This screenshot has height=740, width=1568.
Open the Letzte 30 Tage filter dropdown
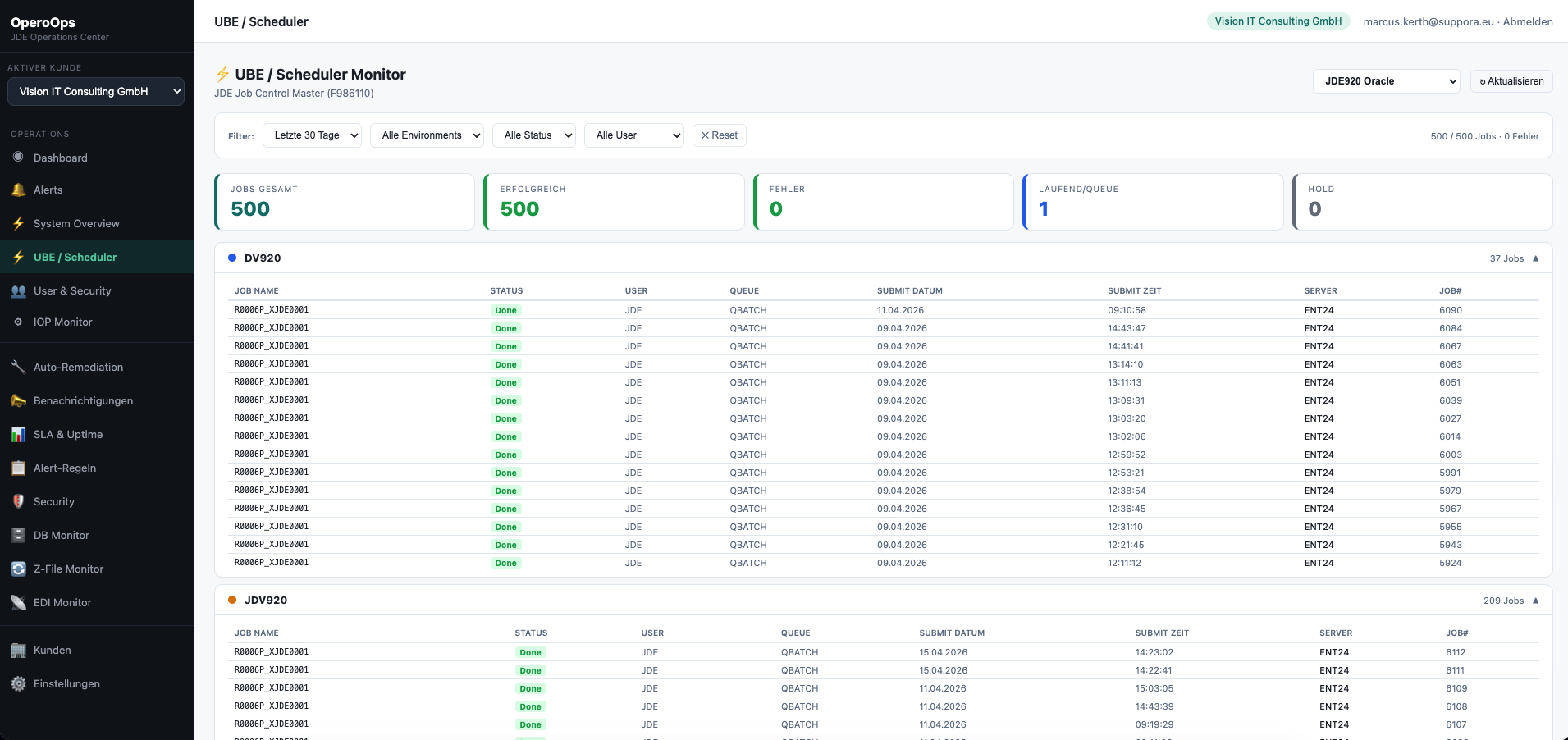(312, 135)
